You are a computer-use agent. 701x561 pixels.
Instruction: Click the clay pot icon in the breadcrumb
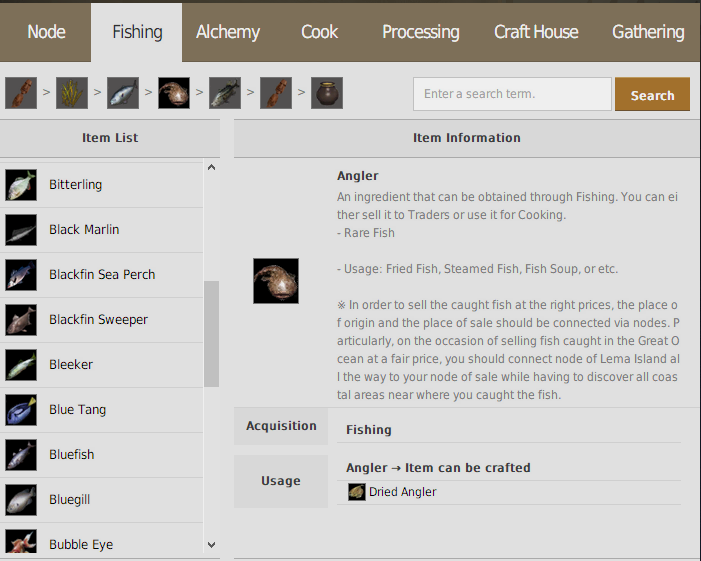(327, 94)
